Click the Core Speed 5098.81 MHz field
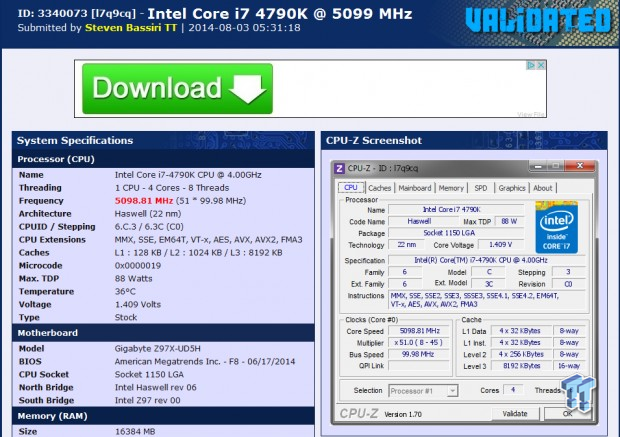 (419, 331)
